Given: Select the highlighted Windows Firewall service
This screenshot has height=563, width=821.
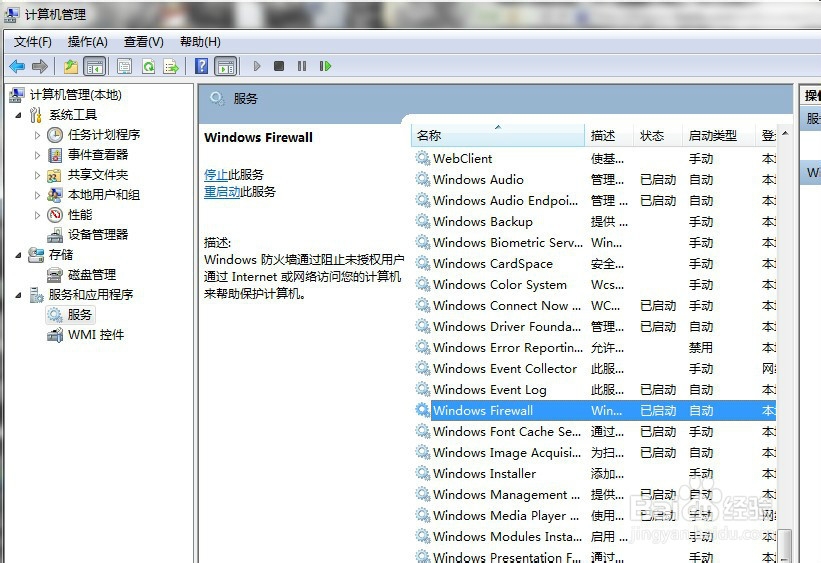Looking at the screenshot, I should point(595,411).
